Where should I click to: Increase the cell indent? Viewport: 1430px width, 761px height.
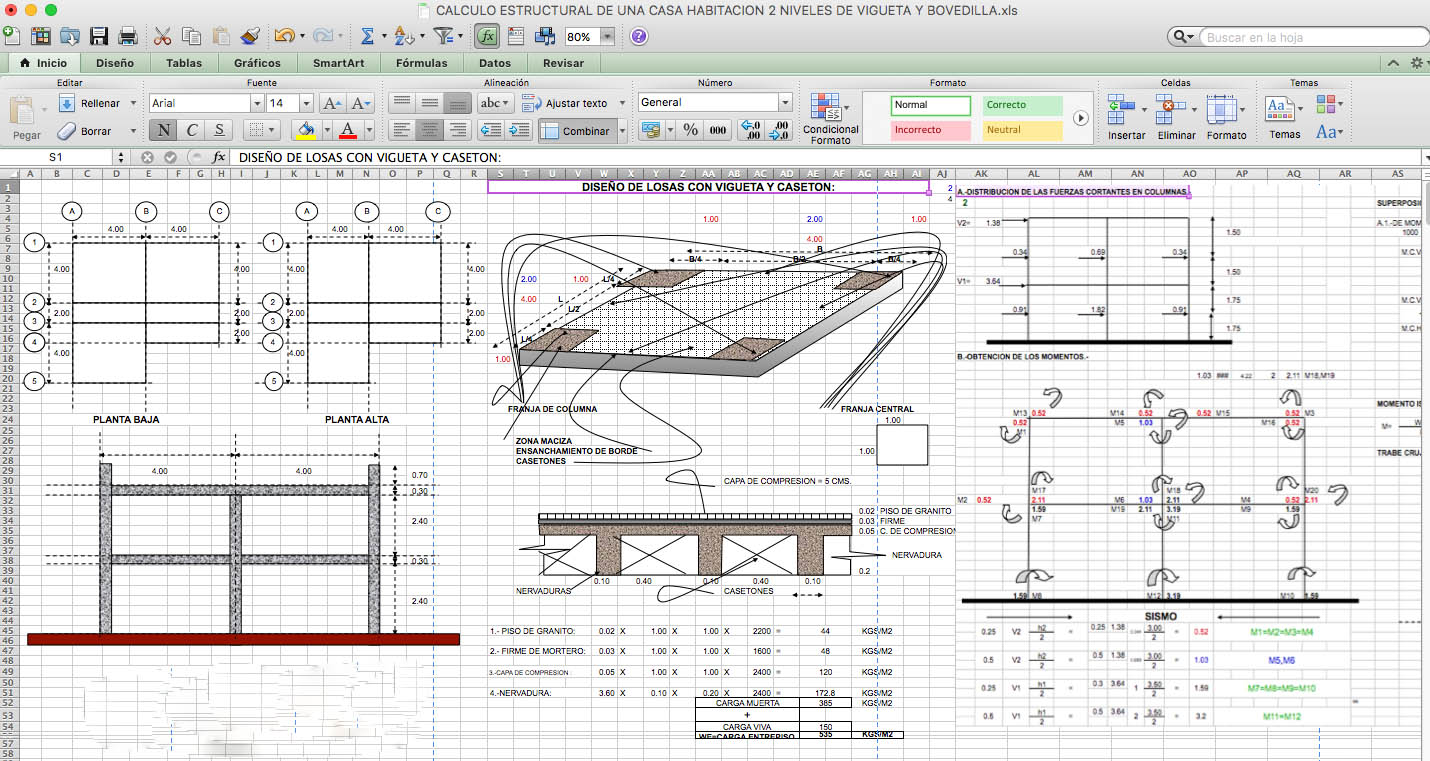(x=519, y=130)
